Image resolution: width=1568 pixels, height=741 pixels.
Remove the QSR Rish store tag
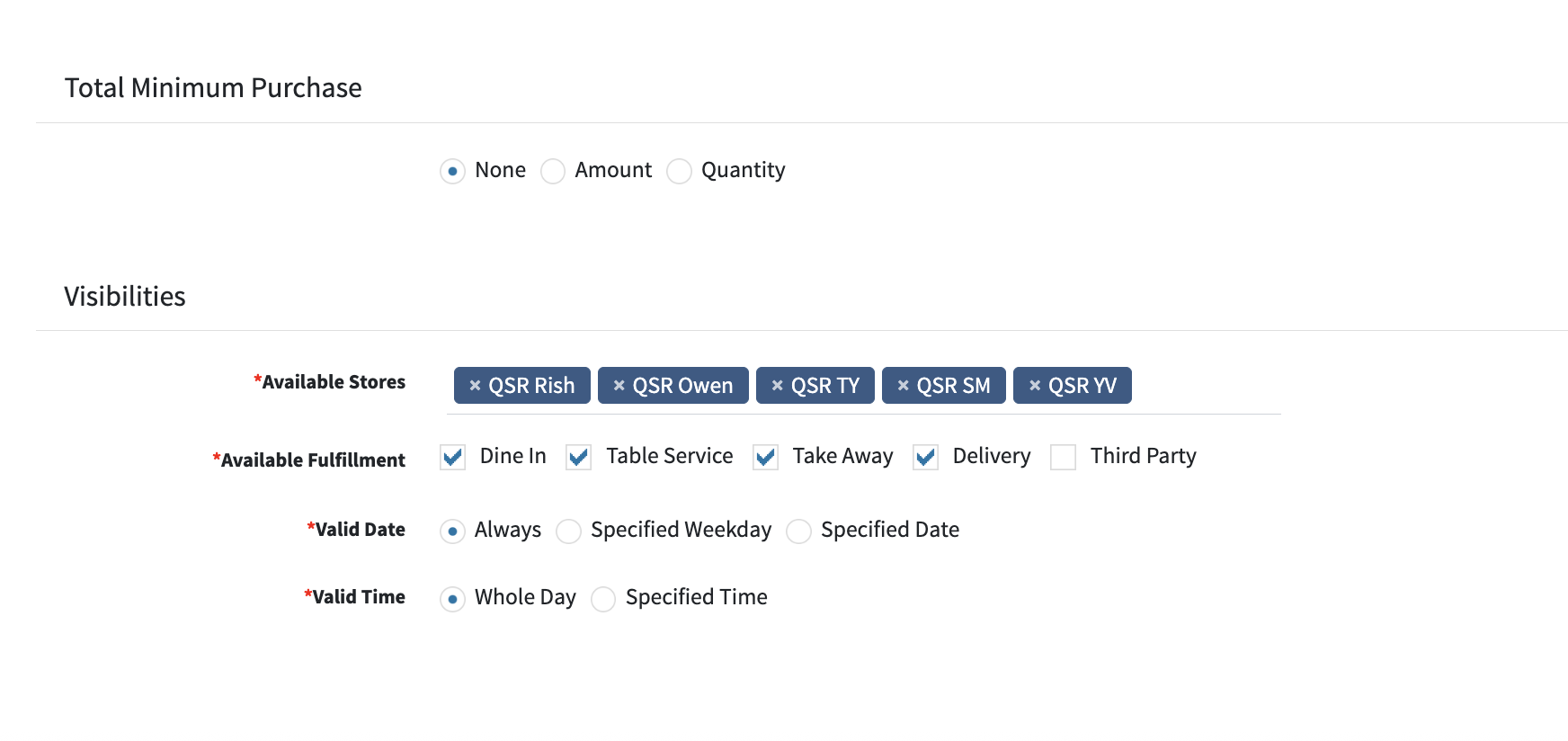pos(475,386)
